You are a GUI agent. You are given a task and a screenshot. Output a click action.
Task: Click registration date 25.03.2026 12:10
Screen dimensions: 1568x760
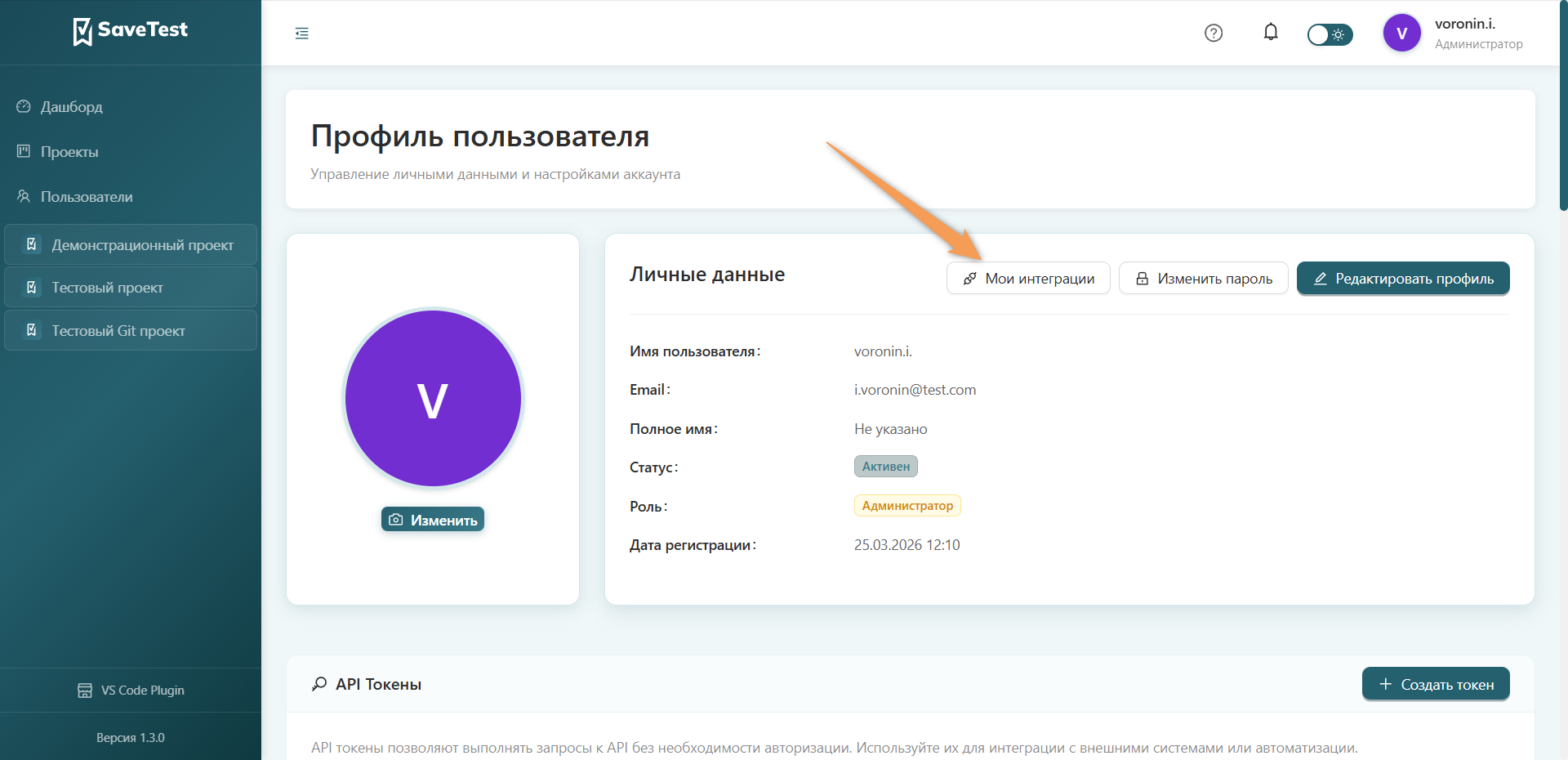pyautogui.click(x=907, y=545)
